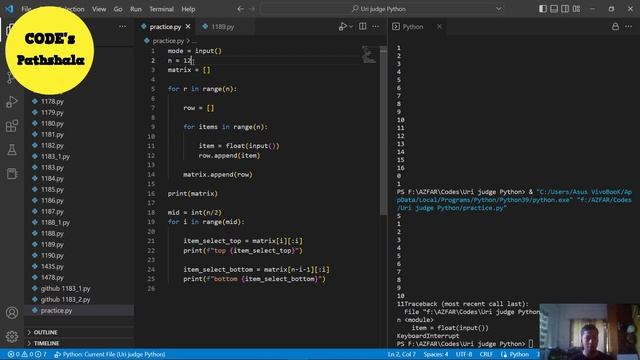Screen dimensions: 640x360
Task: Expand the OUTLINE section
Action: pyautogui.click(x=80, y=332)
